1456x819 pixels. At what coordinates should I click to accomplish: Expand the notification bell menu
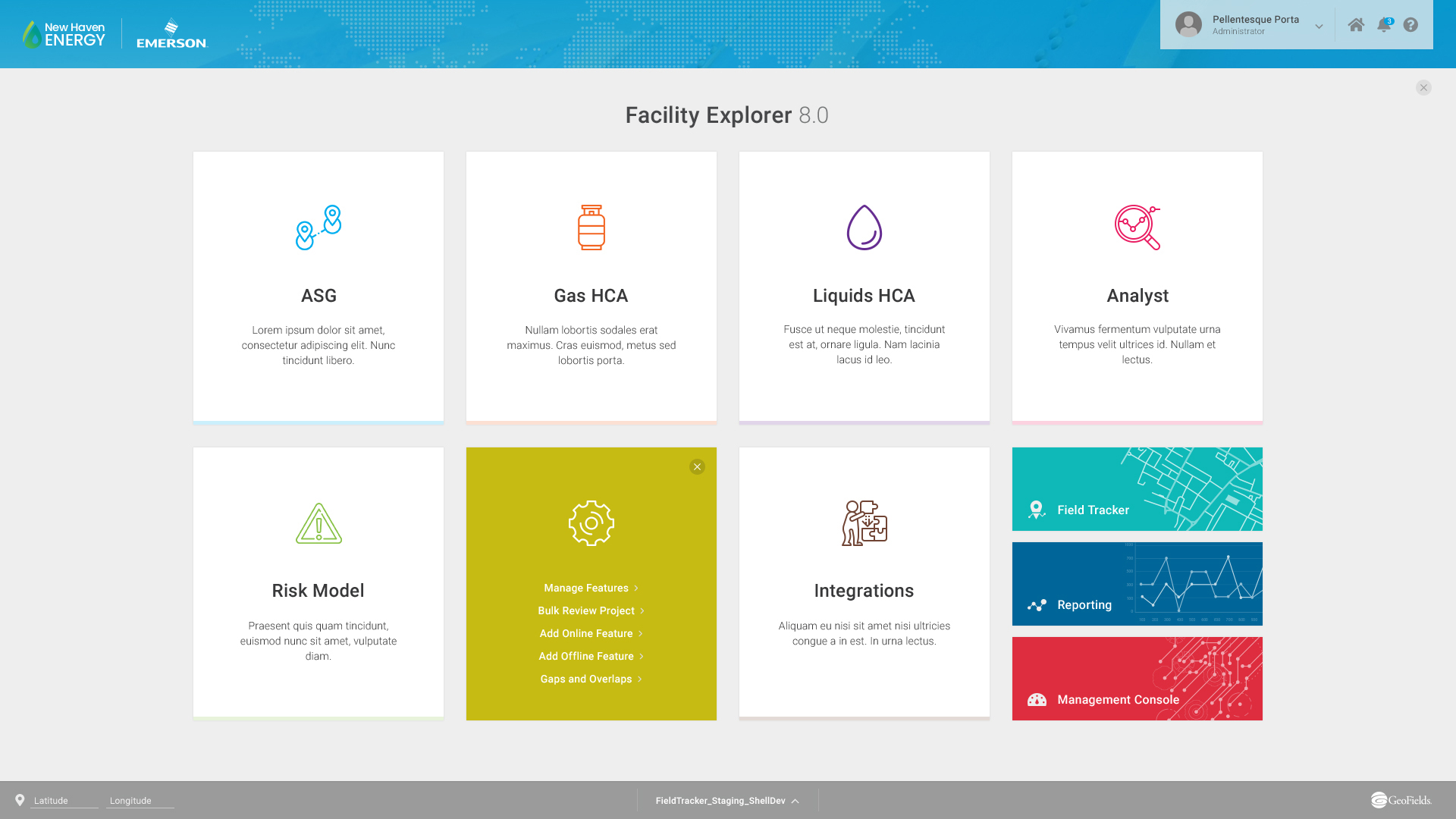[1384, 24]
